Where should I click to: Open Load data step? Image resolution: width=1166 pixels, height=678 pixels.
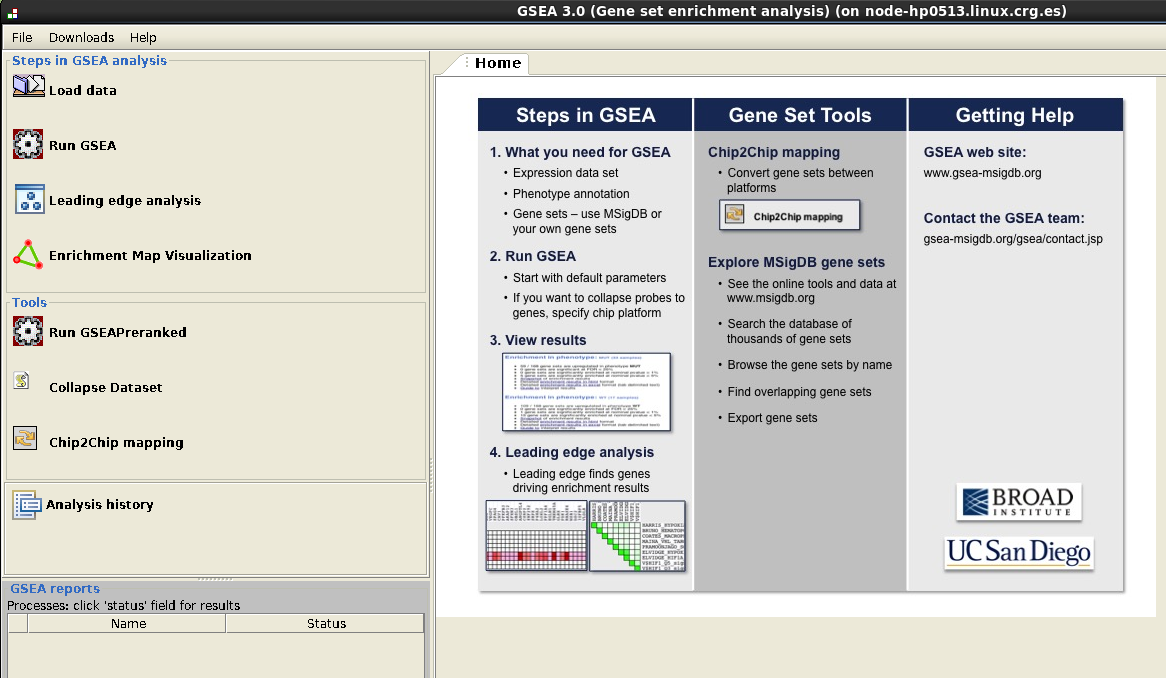click(83, 91)
